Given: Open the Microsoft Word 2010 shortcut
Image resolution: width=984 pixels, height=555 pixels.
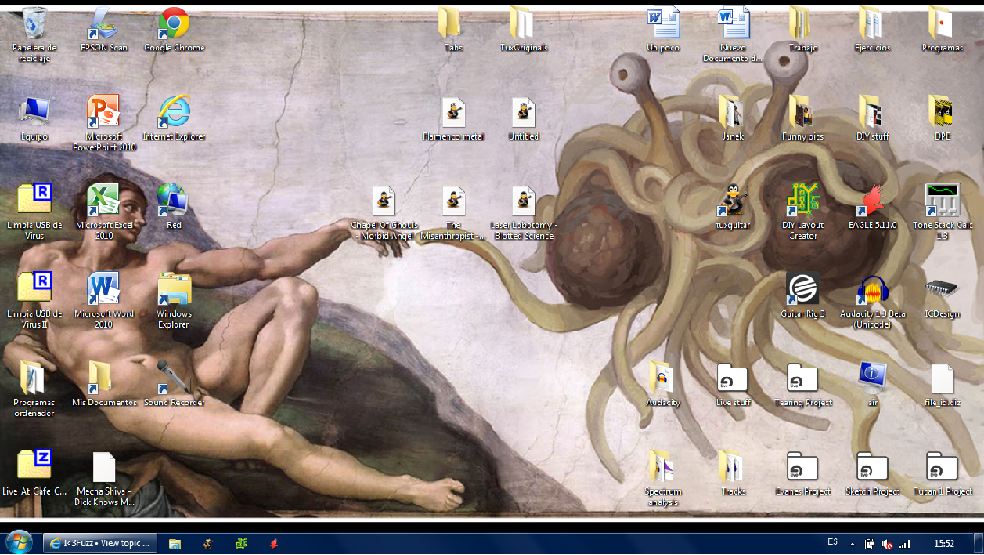Looking at the screenshot, I should [x=103, y=291].
